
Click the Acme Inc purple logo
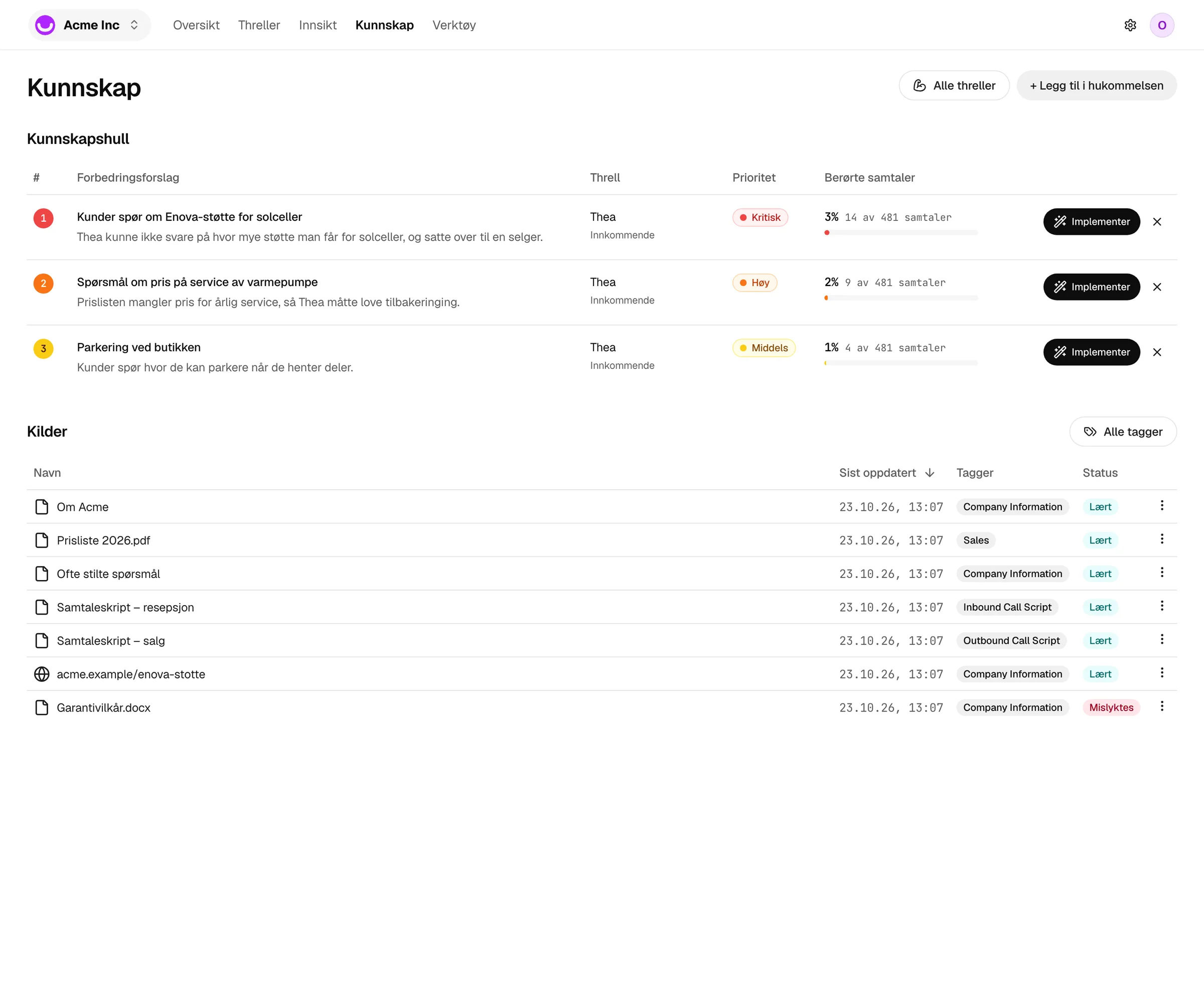coord(45,25)
